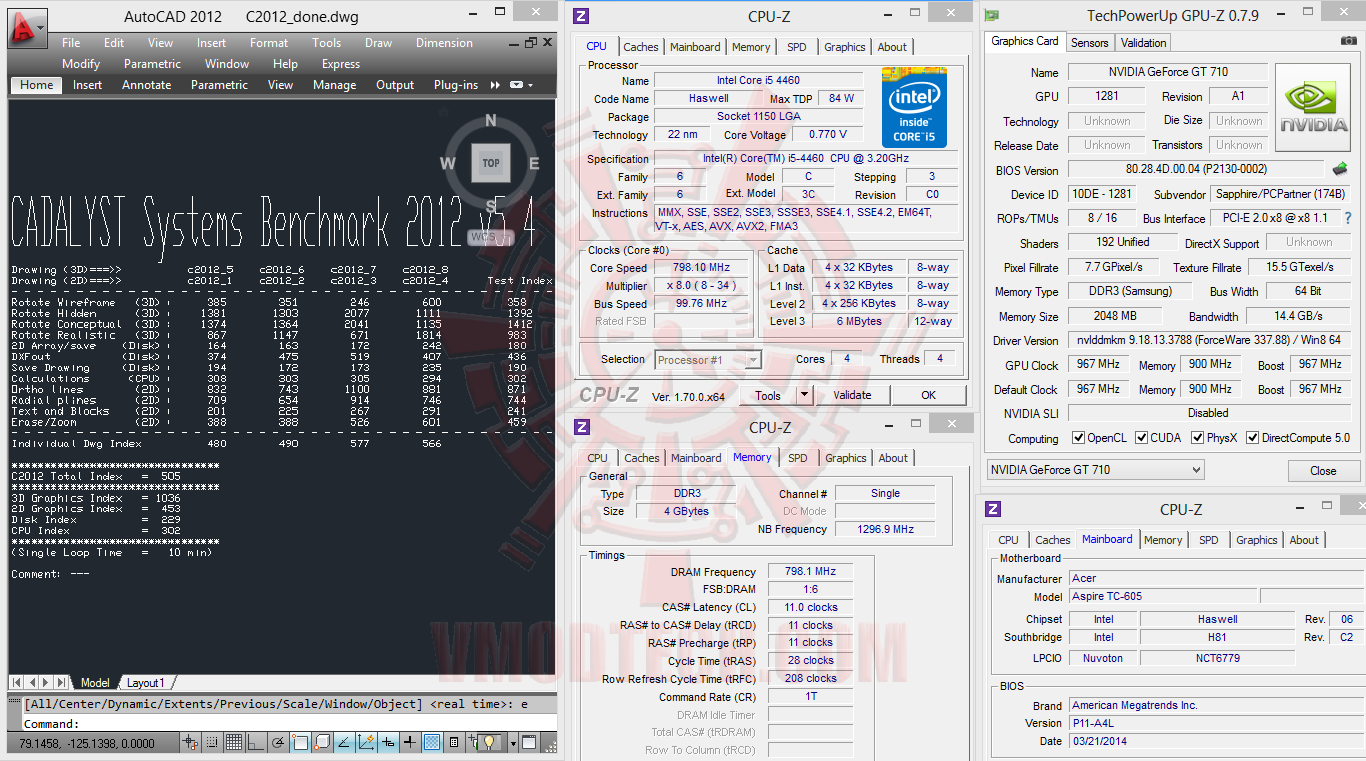The width and height of the screenshot is (1366, 761).
Task: Click the GPU-Z screenshot camera icon
Action: point(1349,41)
